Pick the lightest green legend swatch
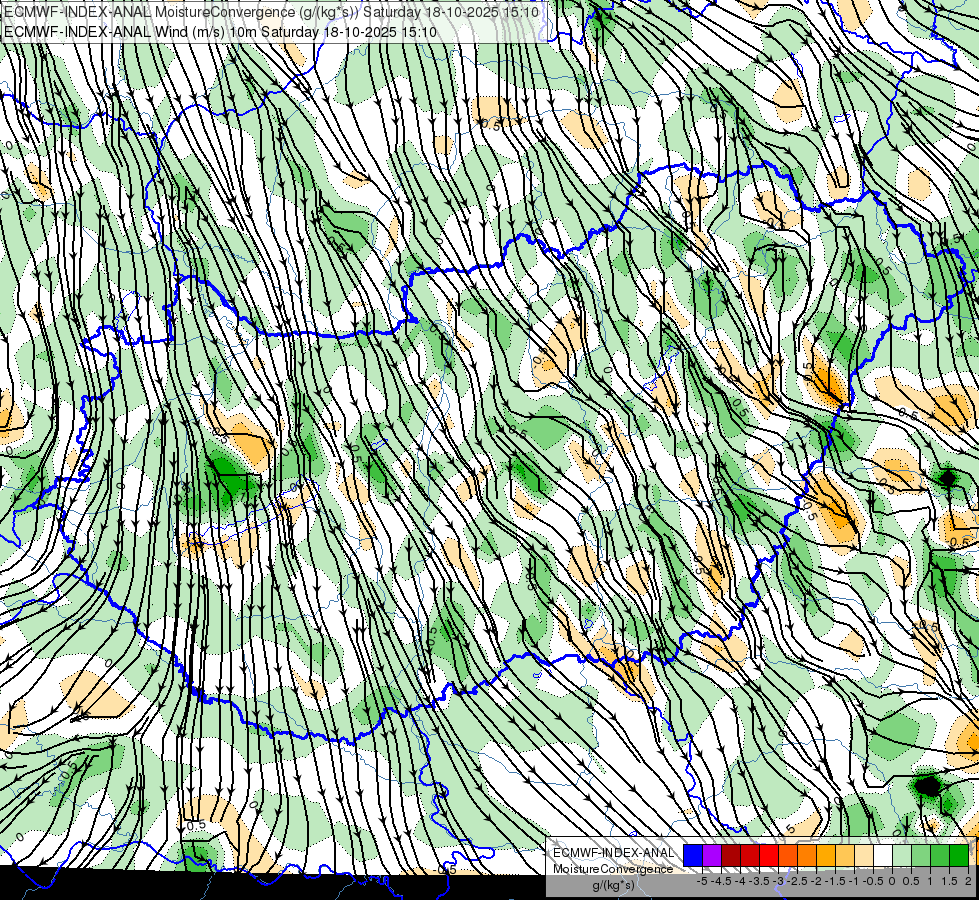 pos(902,855)
